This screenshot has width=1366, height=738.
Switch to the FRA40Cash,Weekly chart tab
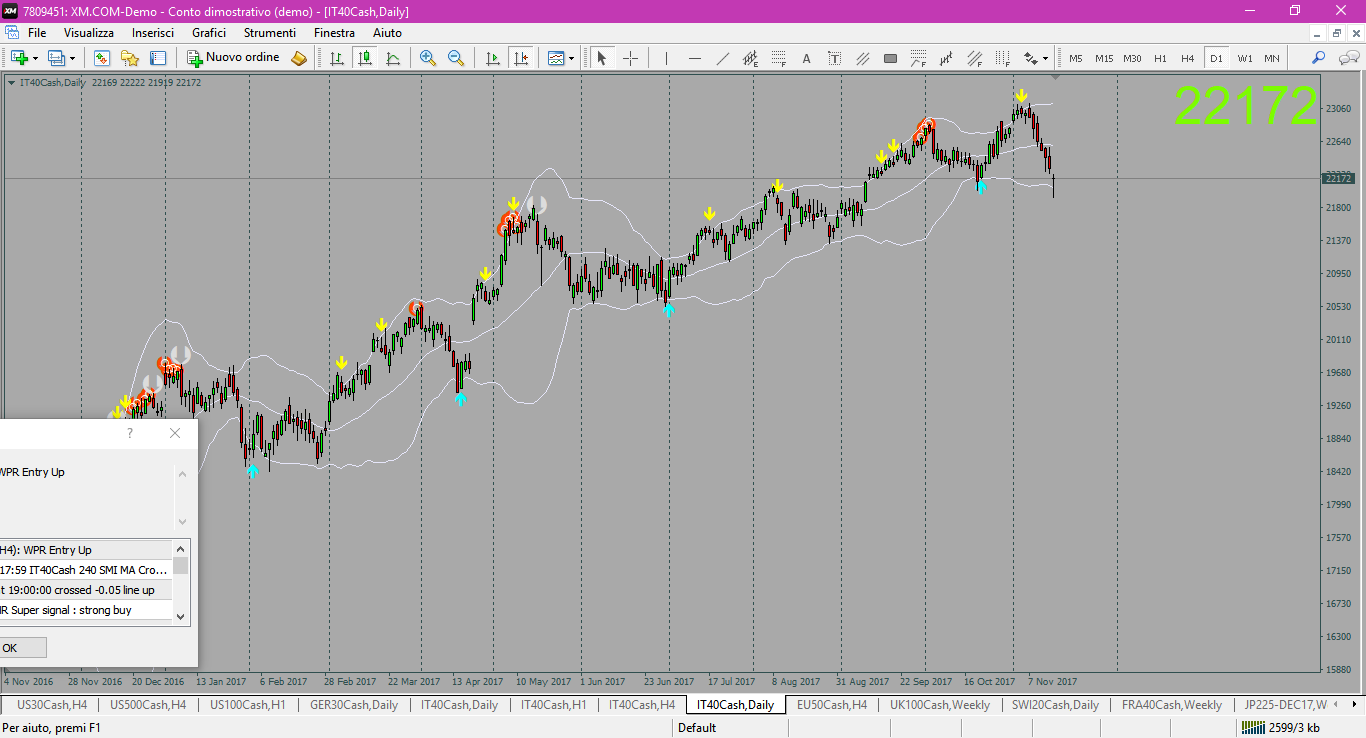1172,705
